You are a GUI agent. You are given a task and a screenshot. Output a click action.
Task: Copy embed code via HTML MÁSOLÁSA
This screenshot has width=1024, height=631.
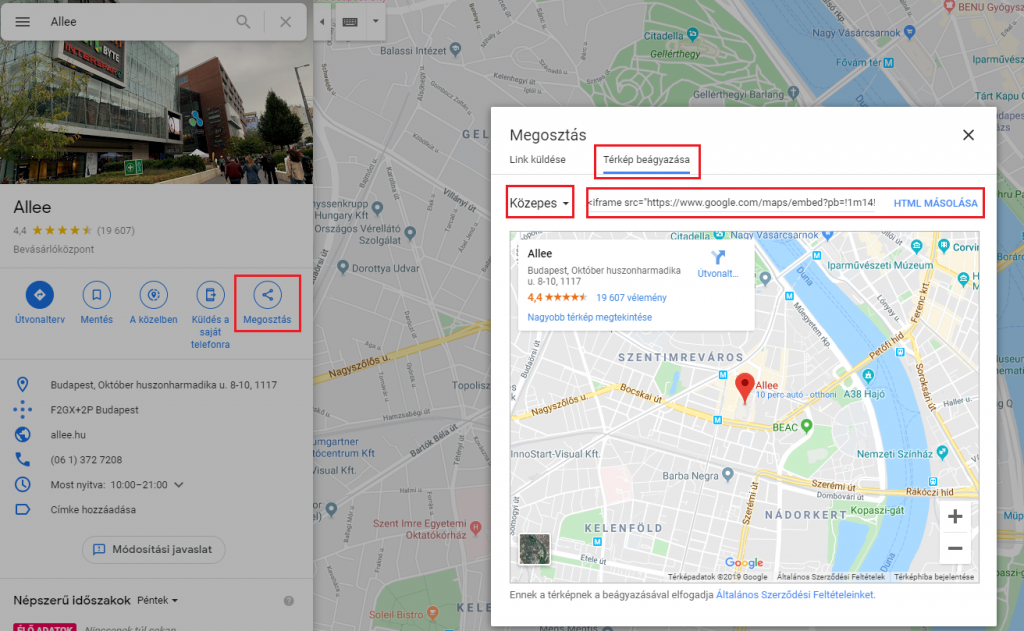938,202
